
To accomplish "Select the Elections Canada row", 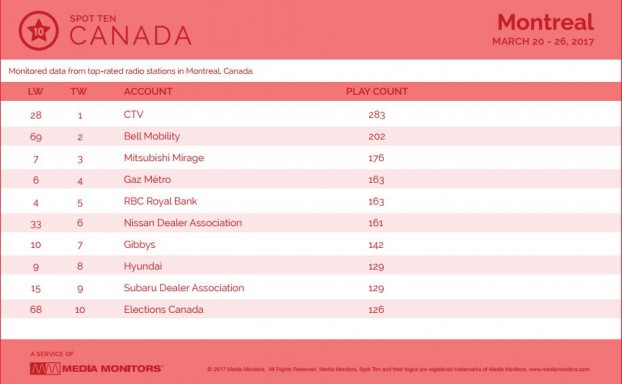I will click(311, 309).
